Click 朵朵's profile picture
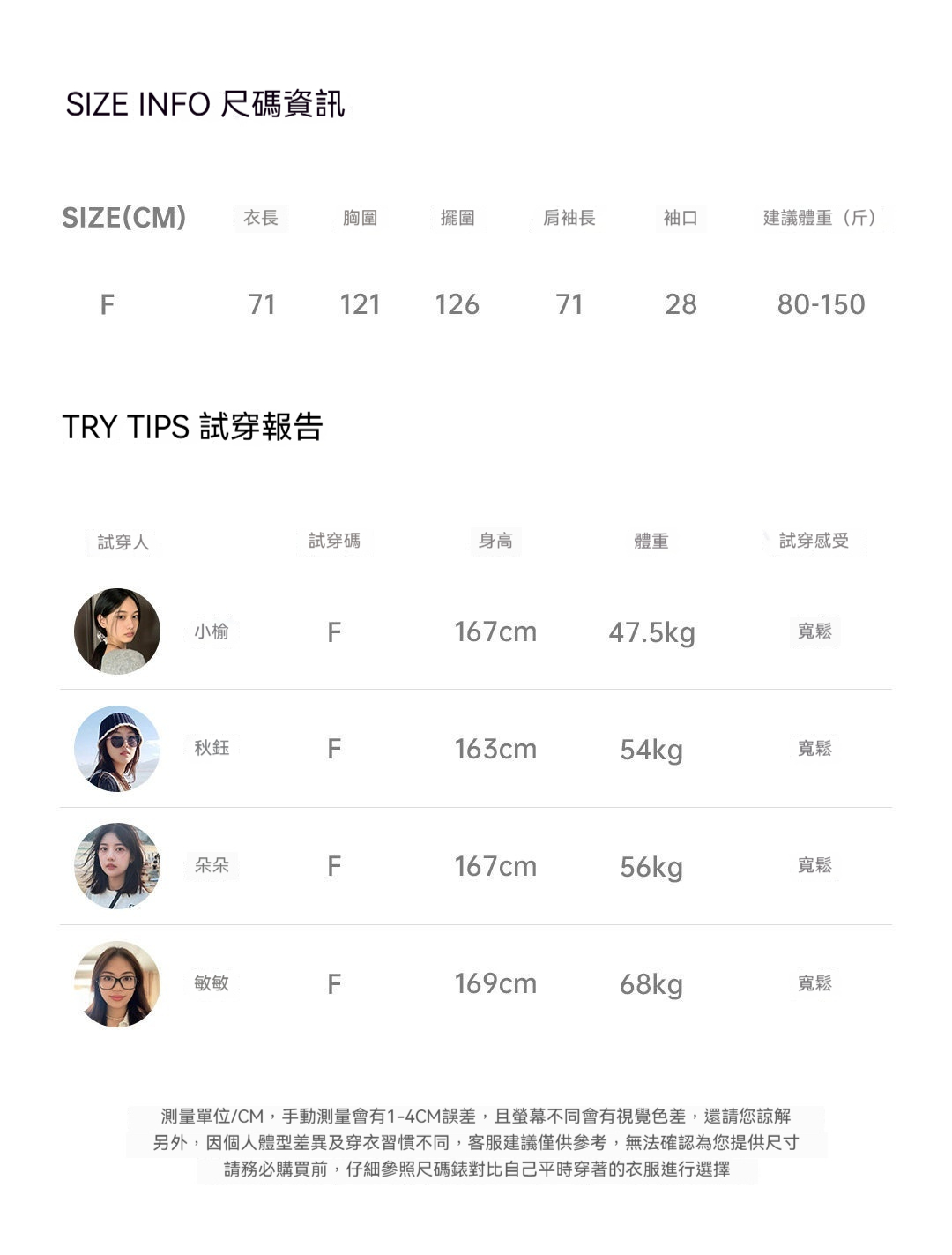Viewport: 952px width, 1255px height. coord(117,866)
